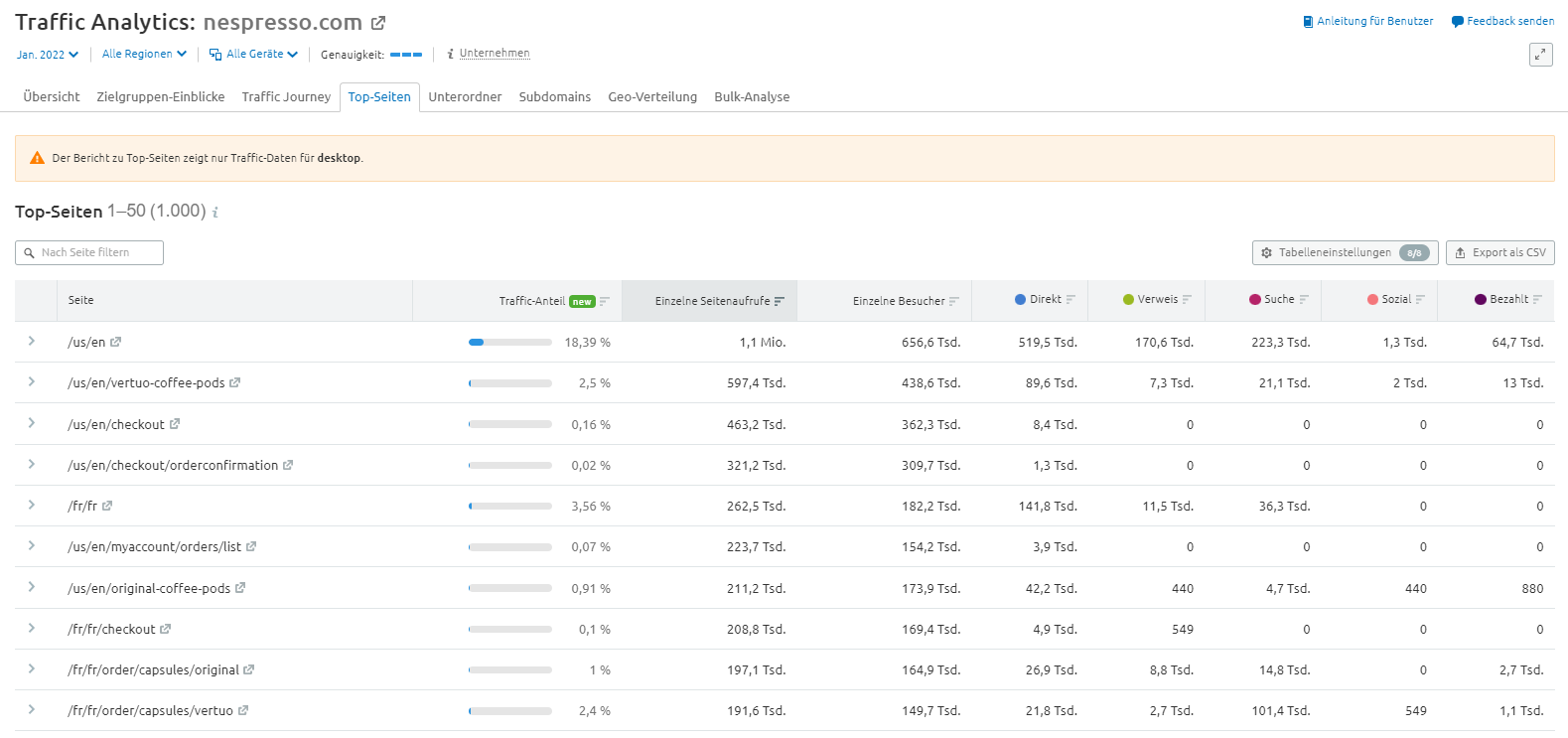This screenshot has height=738, width=1568.
Task: Open Anleitung für Benutzer link
Action: 1367,21
